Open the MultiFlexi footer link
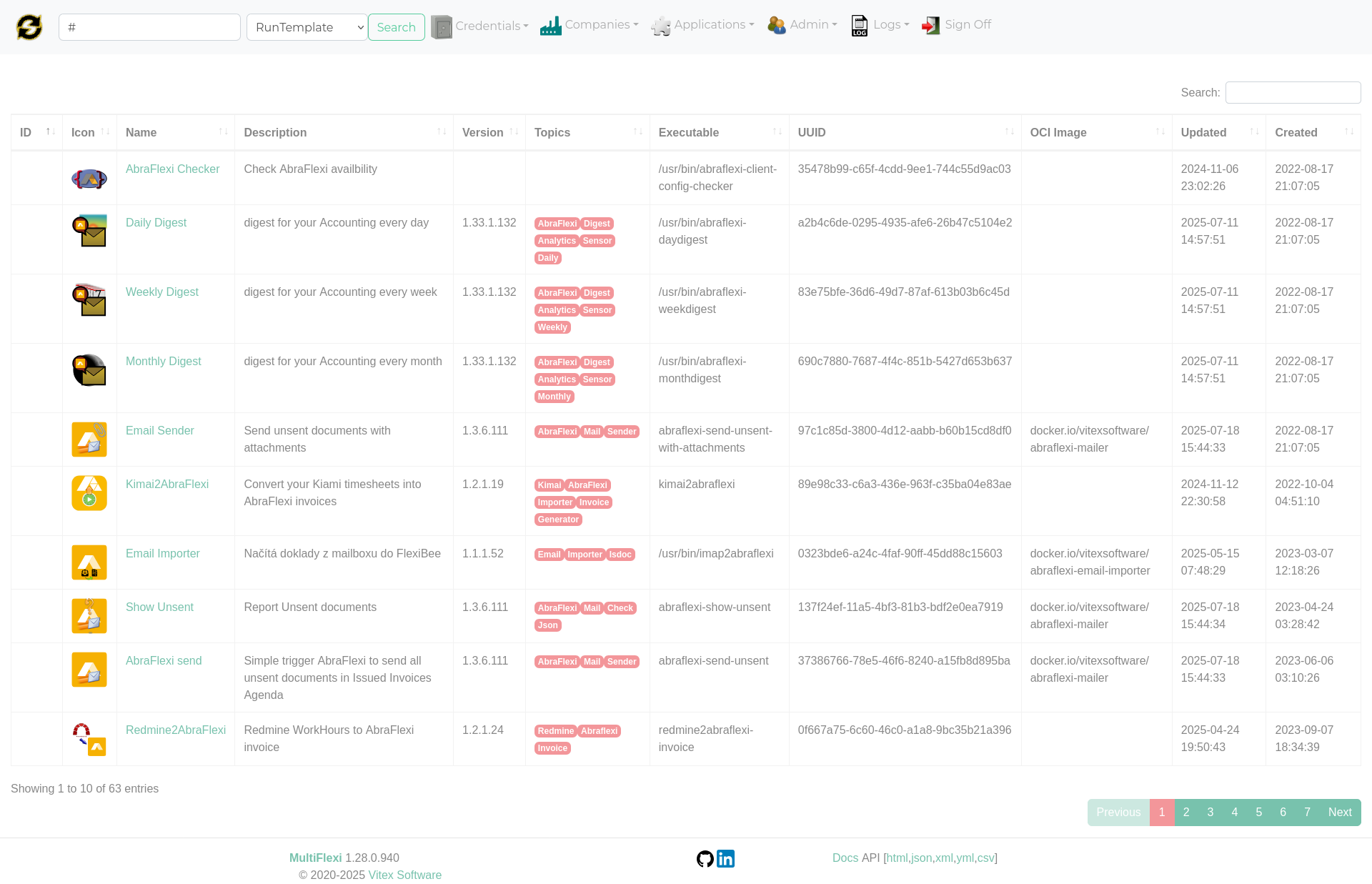This screenshot has height=884, width=1372. 315,858
